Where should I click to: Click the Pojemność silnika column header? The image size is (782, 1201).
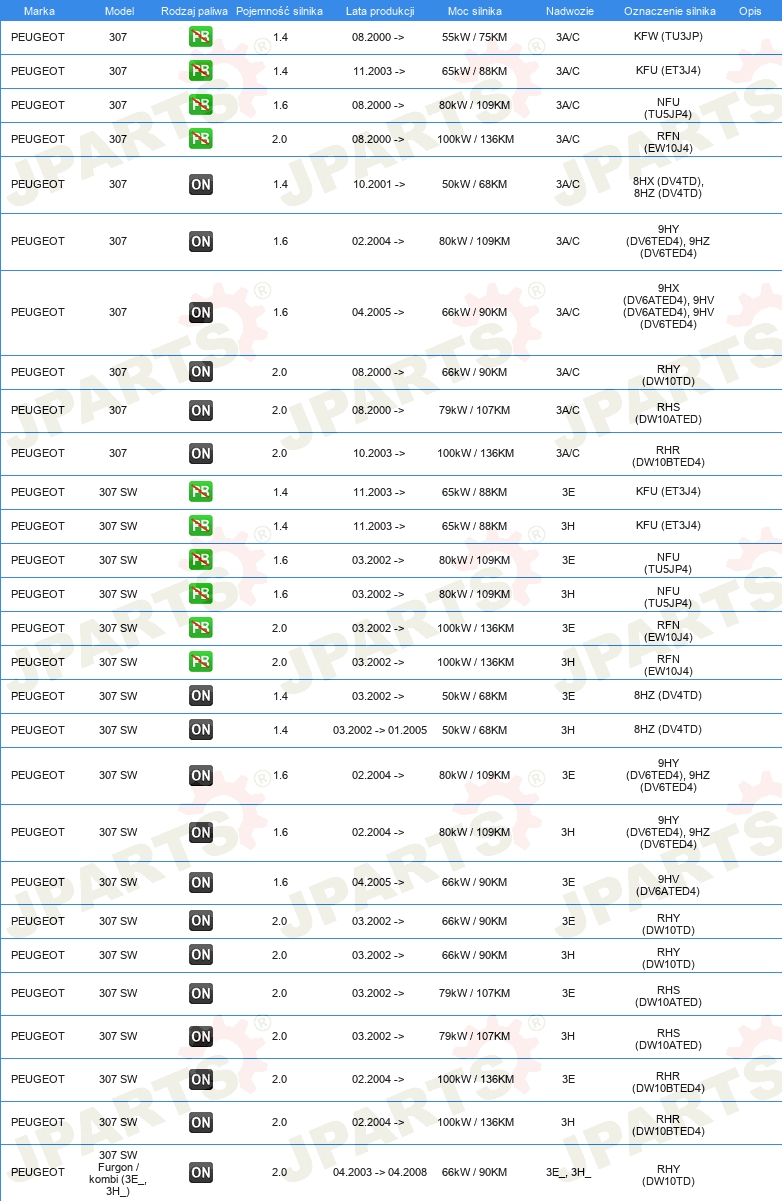pos(280,11)
